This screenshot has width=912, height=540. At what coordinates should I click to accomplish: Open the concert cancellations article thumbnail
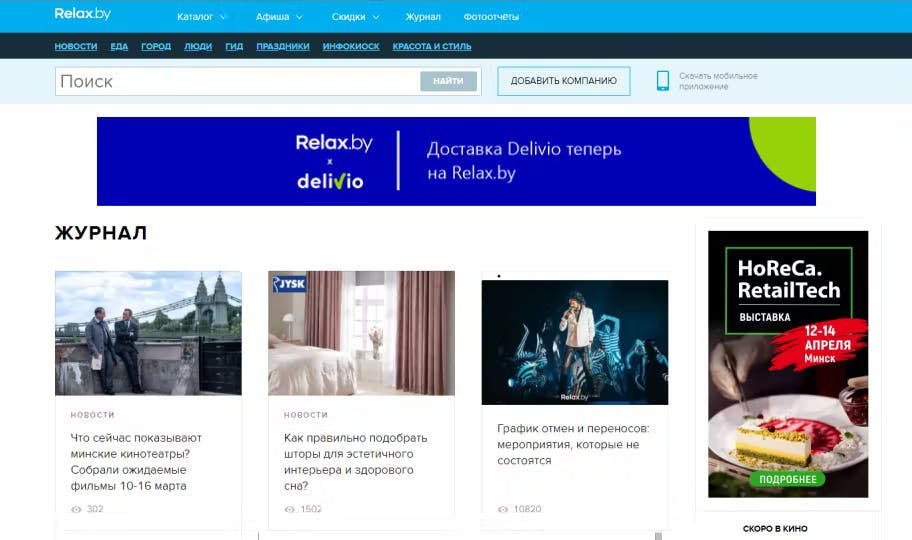575,342
